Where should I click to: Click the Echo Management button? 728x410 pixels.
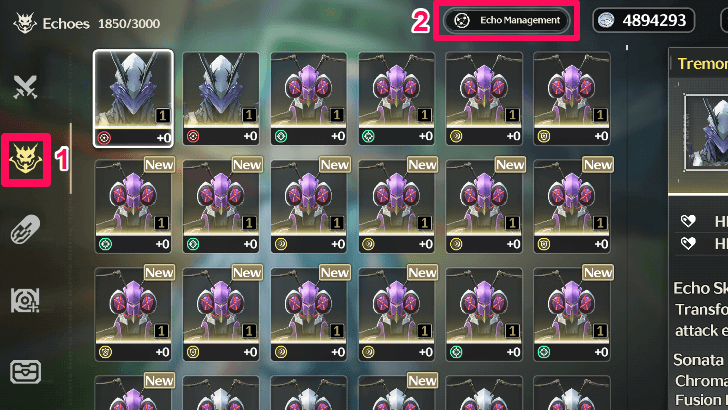[506, 20]
